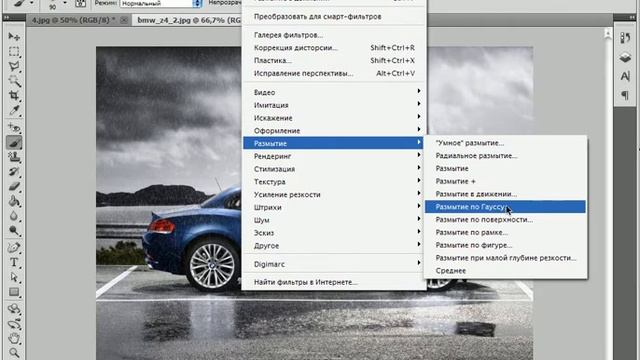Expand the Искажение submenu

pyautogui.click(x=334, y=118)
